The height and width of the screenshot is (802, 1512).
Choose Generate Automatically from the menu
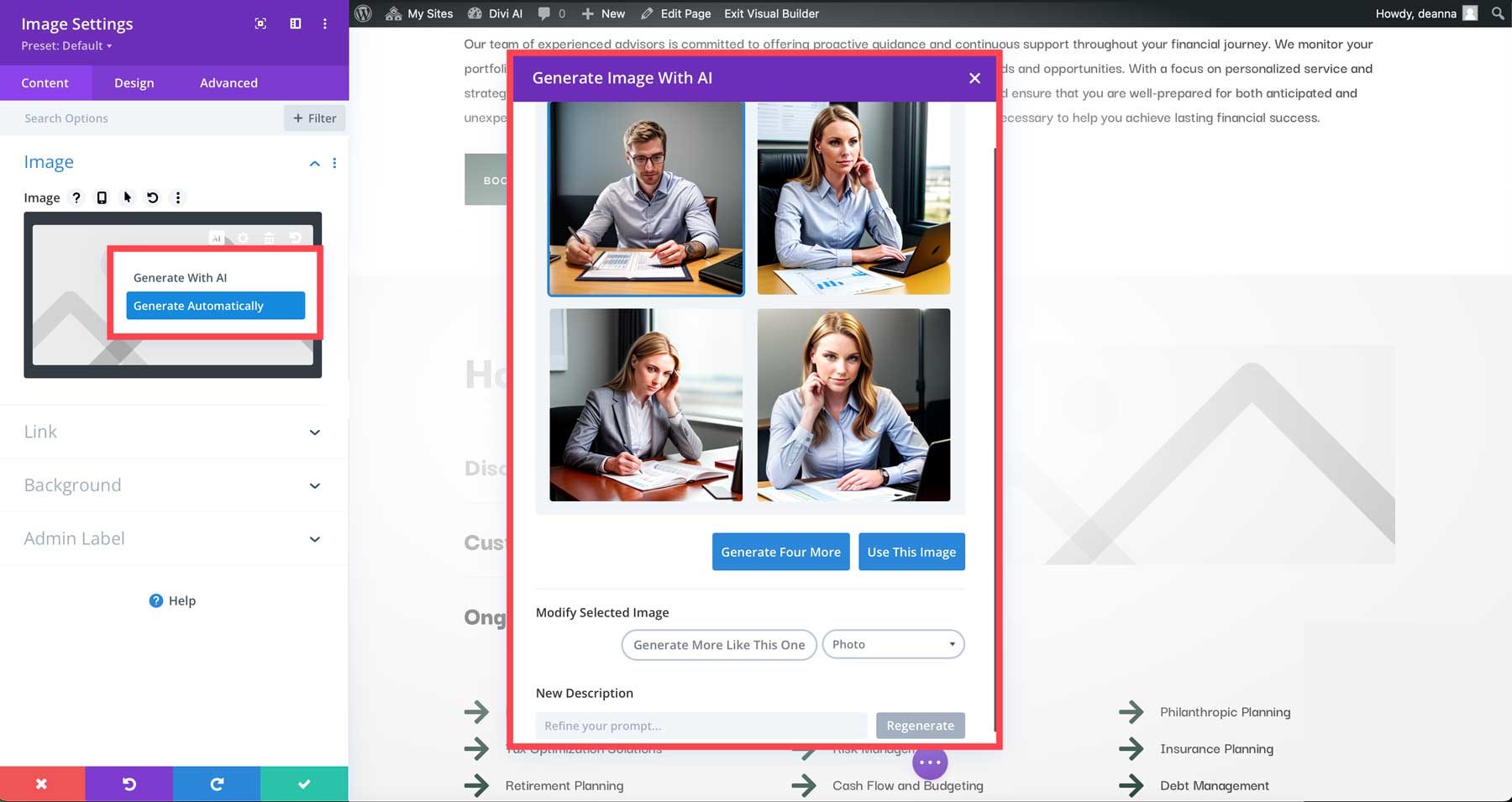pos(215,306)
